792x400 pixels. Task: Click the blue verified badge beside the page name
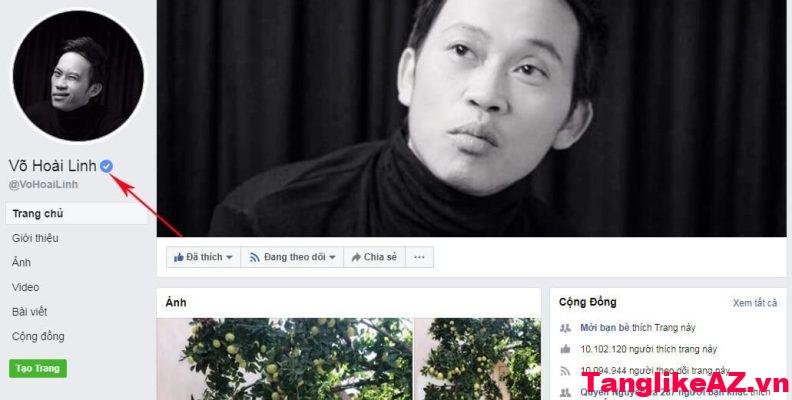[106, 166]
